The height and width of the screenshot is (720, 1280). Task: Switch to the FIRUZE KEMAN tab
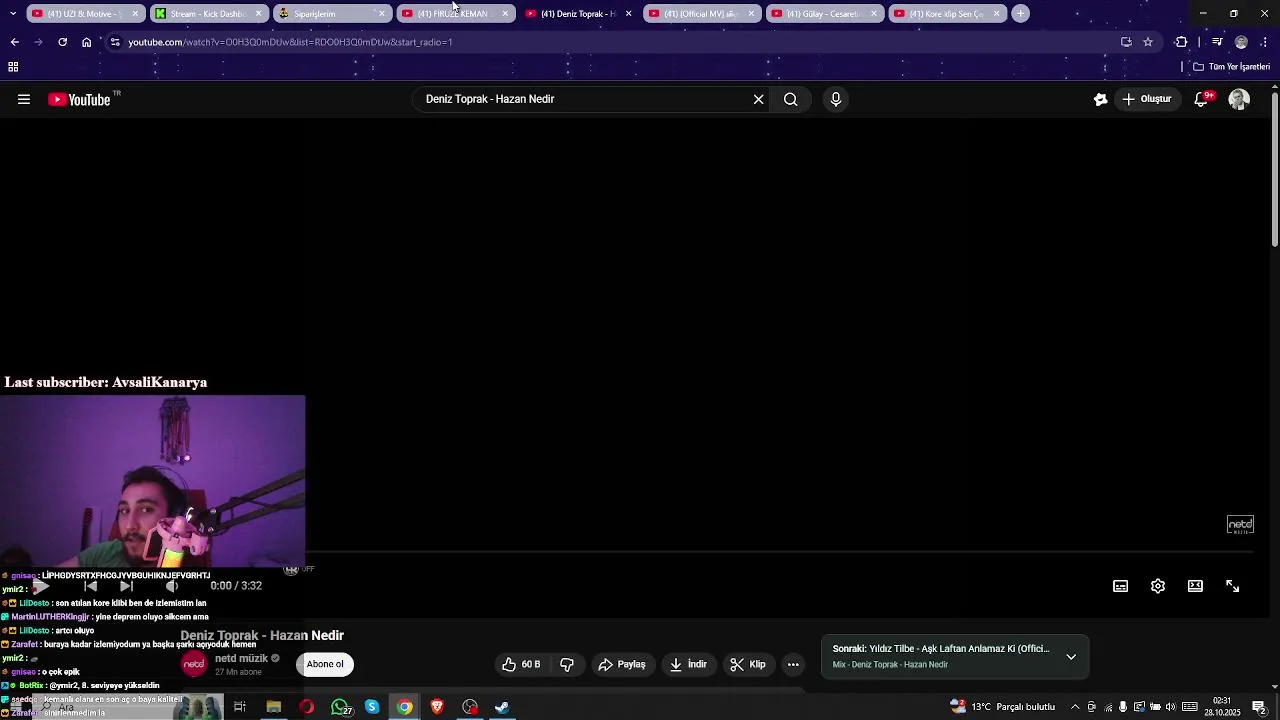point(454,14)
